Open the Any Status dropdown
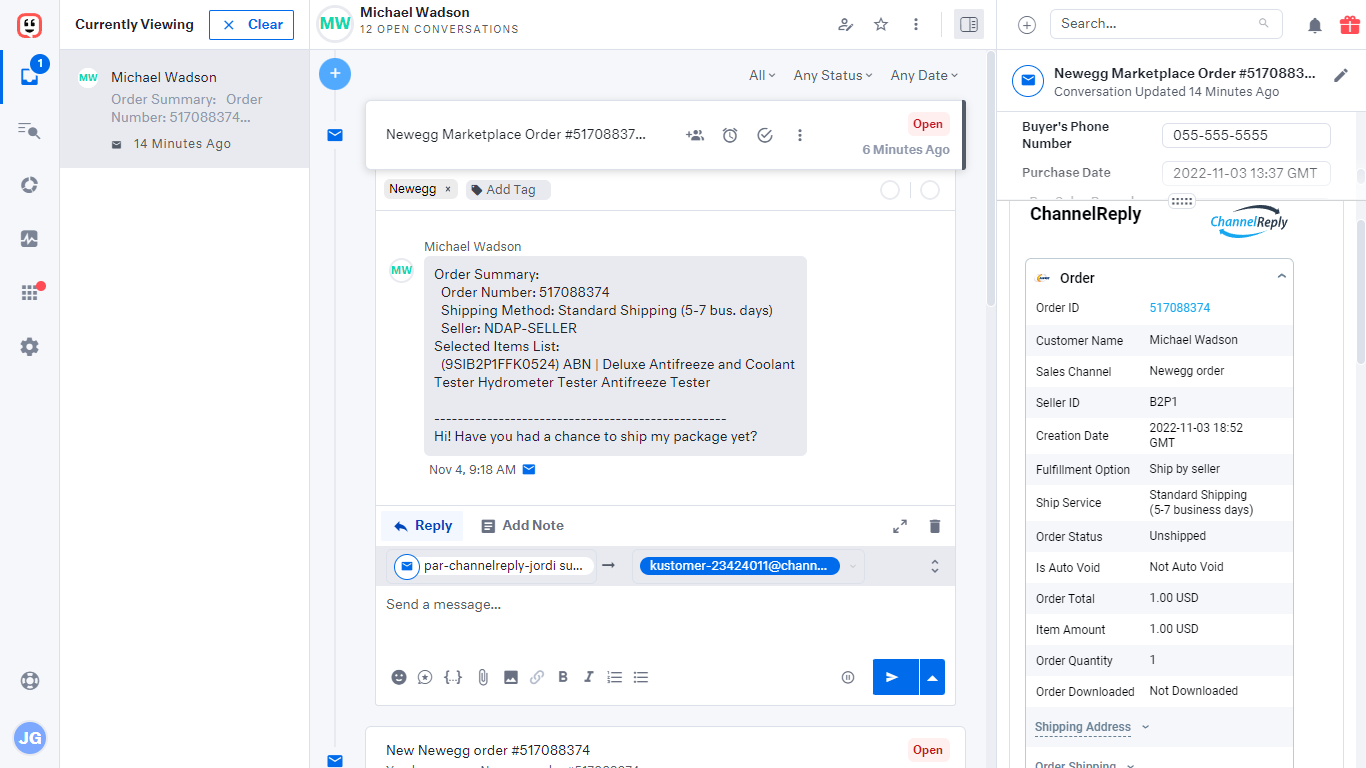 [x=833, y=75]
